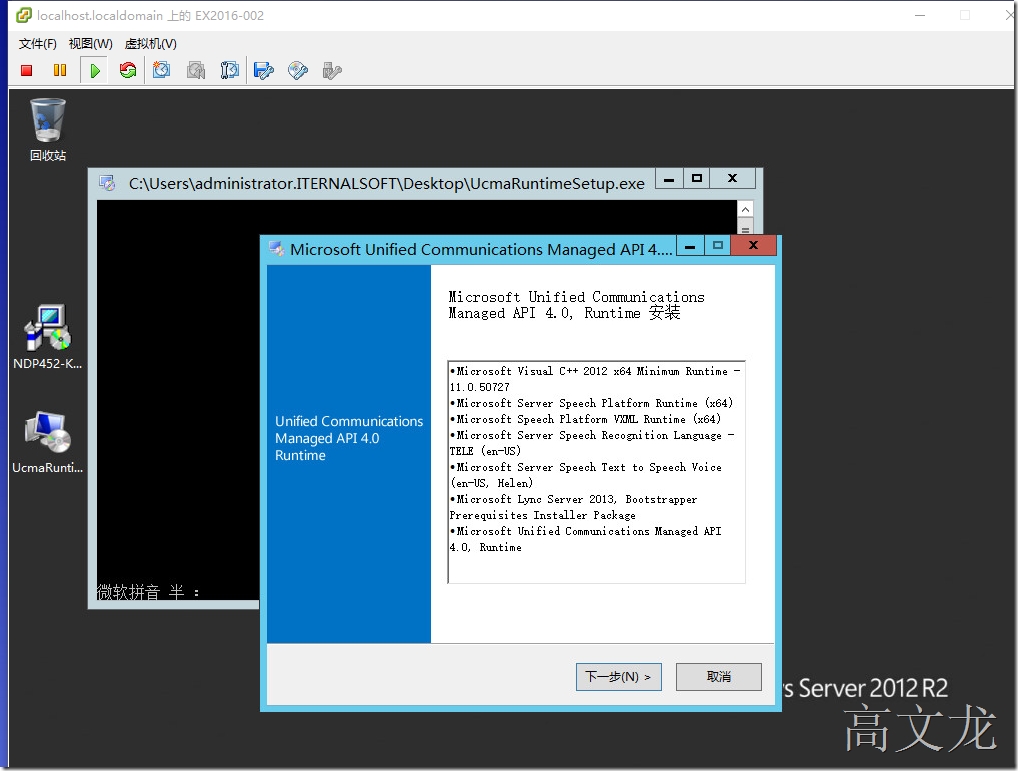Close the UCMA setup dialog

[x=753, y=245]
